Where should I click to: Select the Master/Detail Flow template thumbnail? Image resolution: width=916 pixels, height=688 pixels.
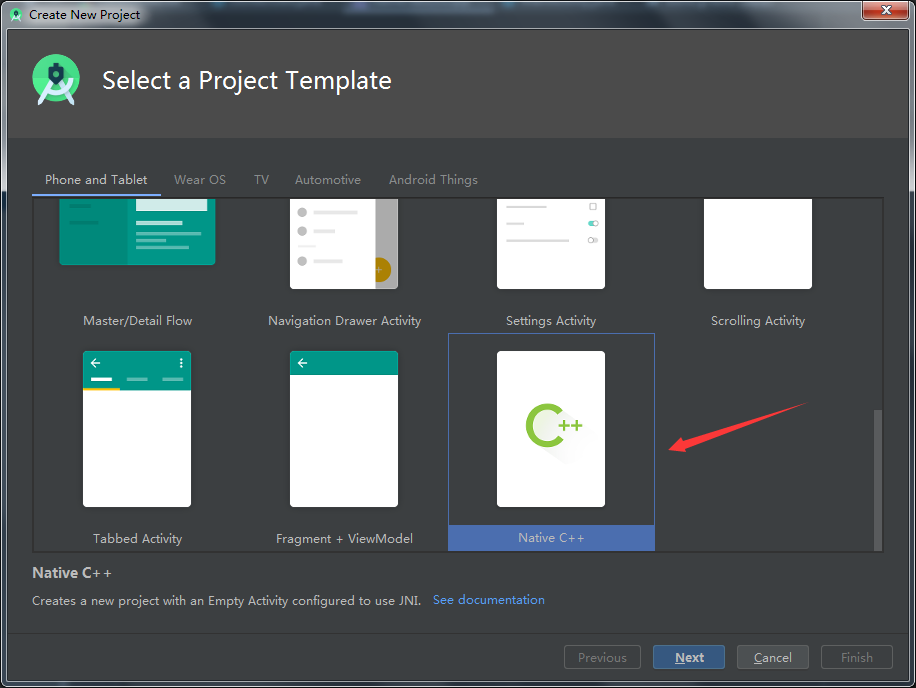point(137,232)
